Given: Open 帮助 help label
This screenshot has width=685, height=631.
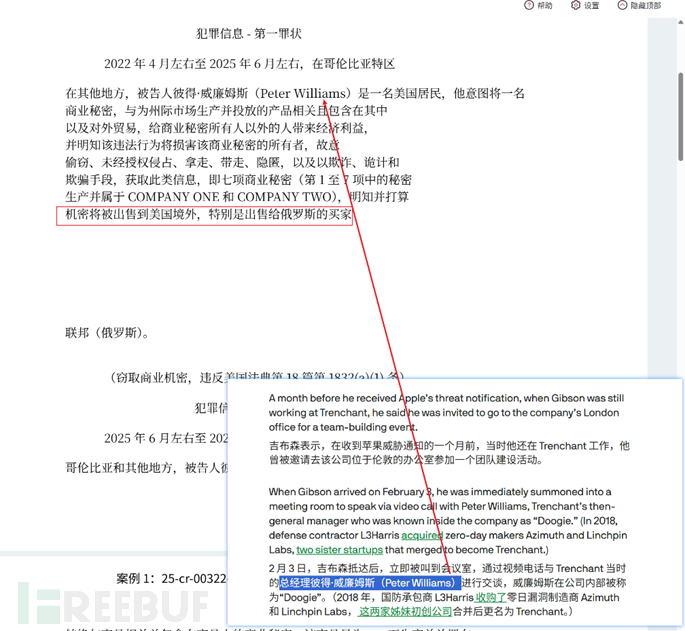Looking at the screenshot, I should pyautogui.click(x=545, y=6).
